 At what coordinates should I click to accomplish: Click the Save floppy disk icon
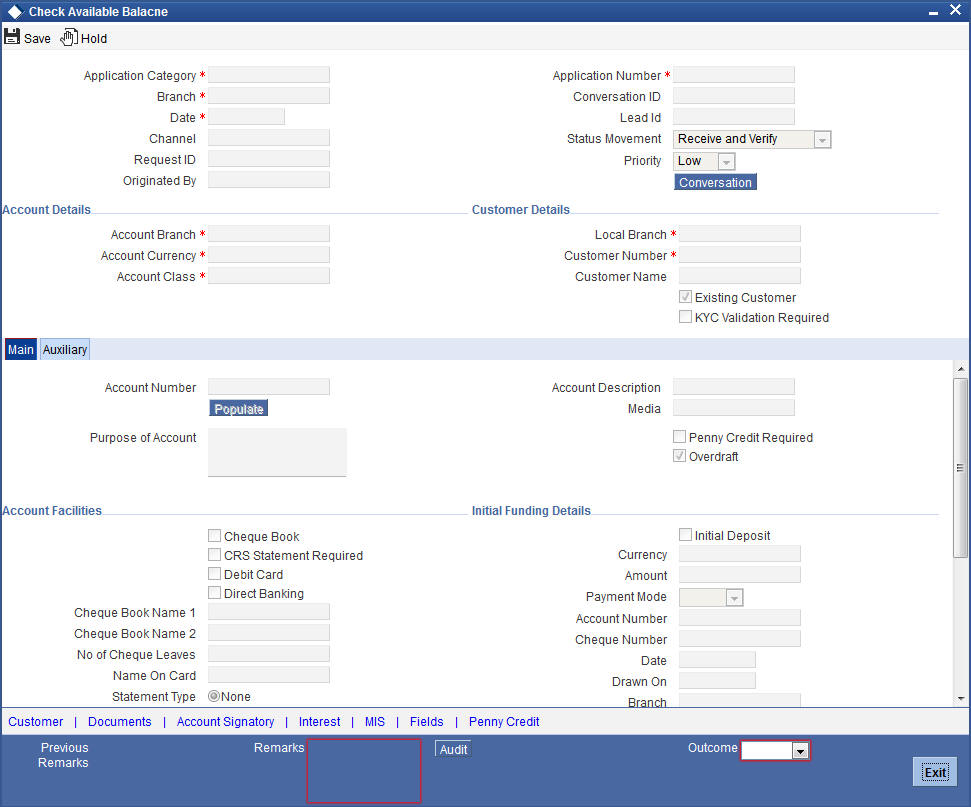(x=12, y=37)
